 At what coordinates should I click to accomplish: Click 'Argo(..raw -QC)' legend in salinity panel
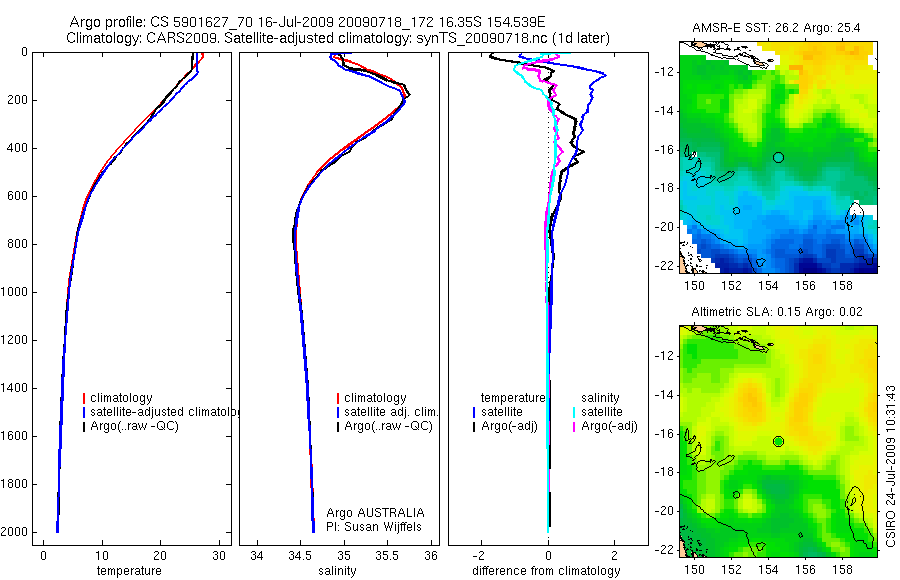[x=388, y=426]
